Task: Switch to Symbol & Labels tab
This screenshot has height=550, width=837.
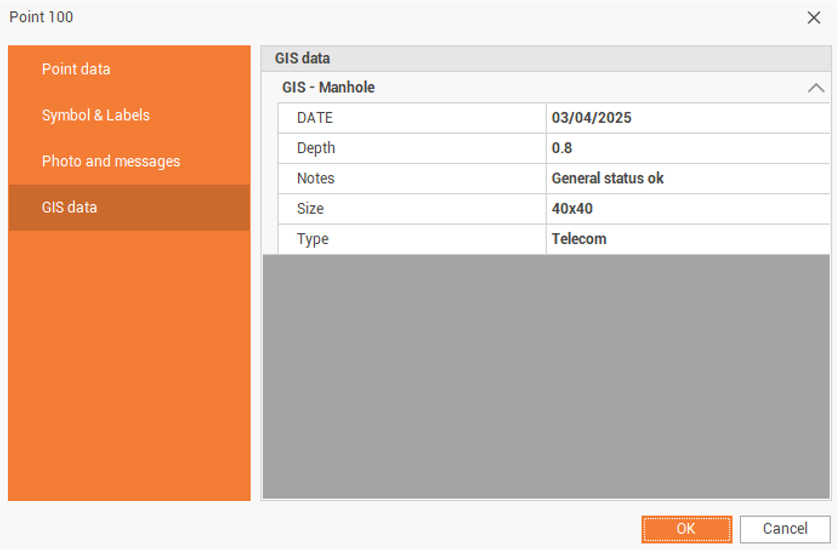Action: point(96,115)
